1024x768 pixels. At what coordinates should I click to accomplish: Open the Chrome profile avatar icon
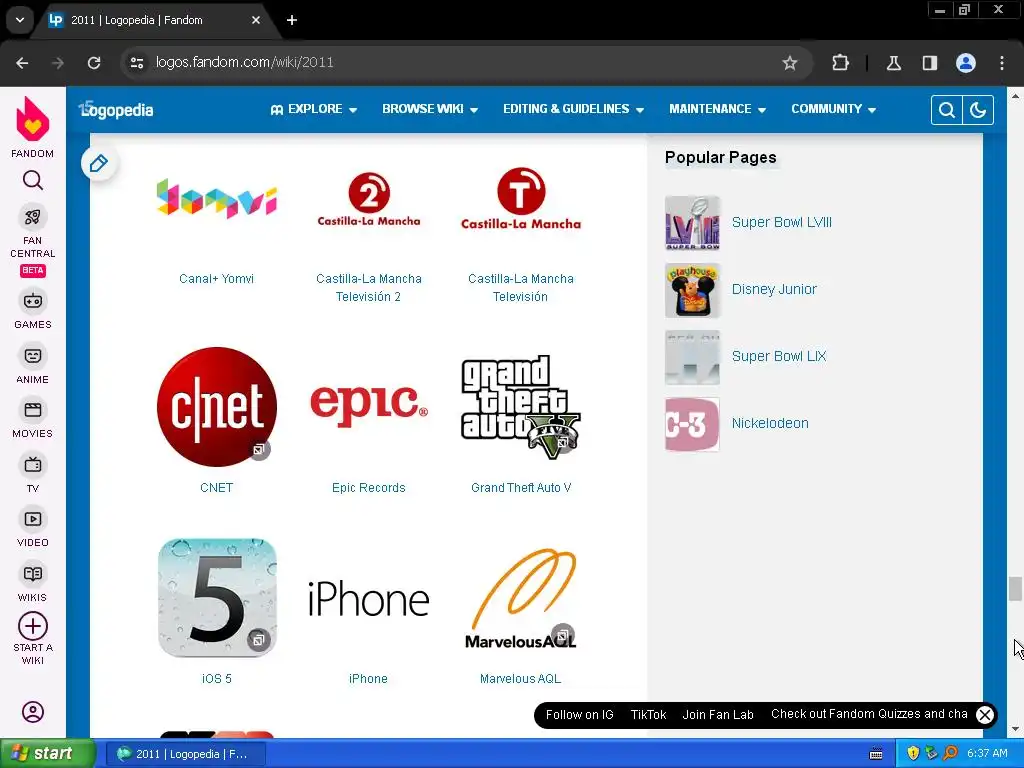click(966, 63)
